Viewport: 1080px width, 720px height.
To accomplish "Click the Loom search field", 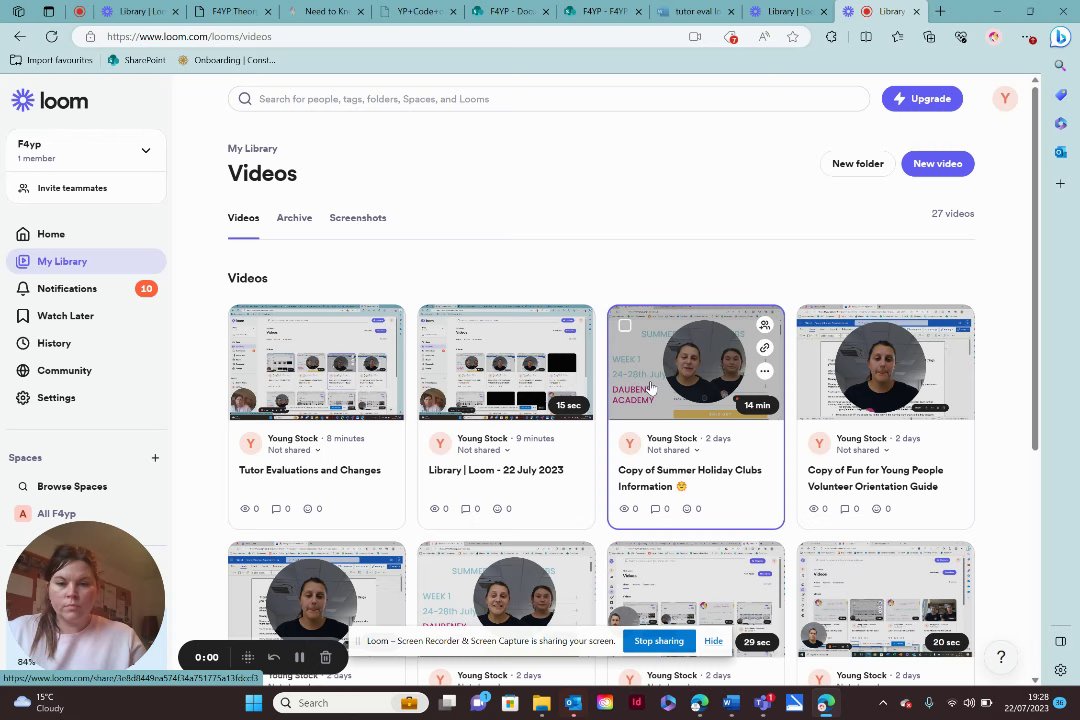I will (x=548, y=99).
